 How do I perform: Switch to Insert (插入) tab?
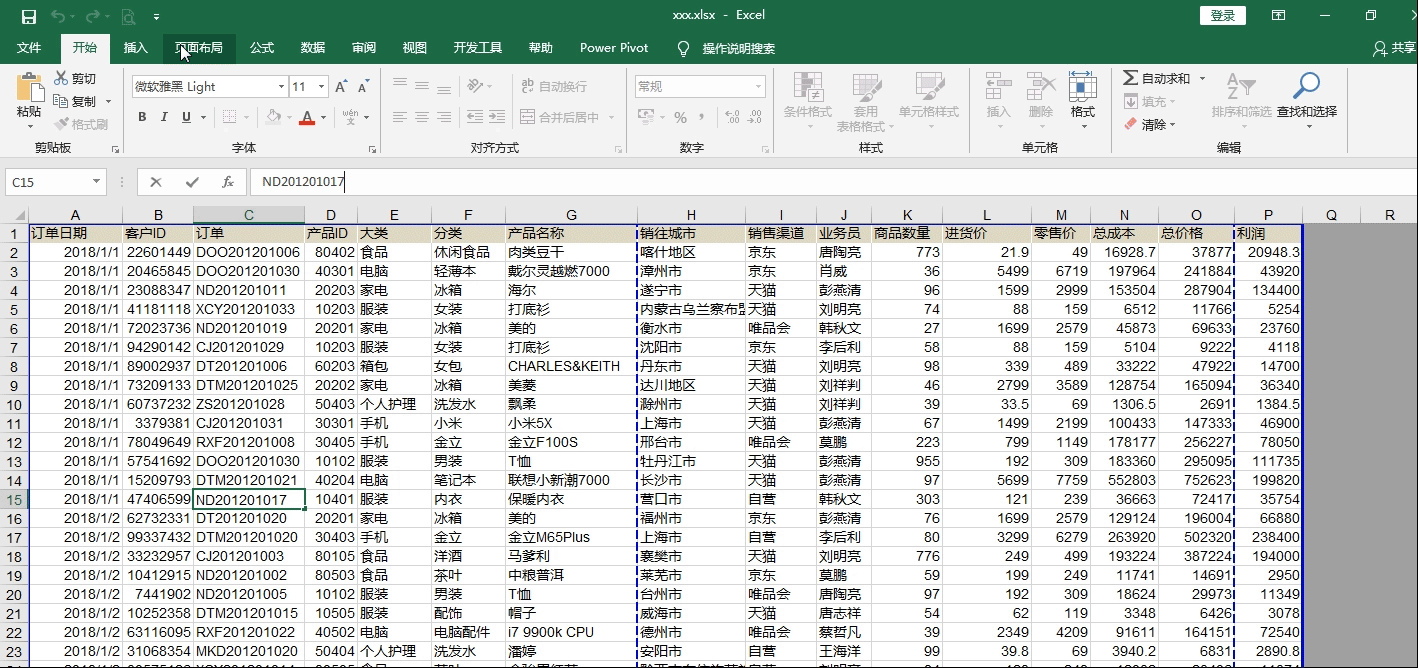135,48
